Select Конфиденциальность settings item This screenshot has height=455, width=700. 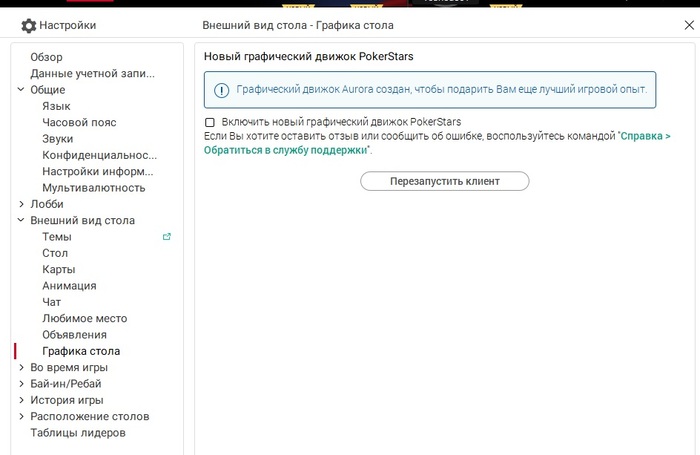point(100,155)
